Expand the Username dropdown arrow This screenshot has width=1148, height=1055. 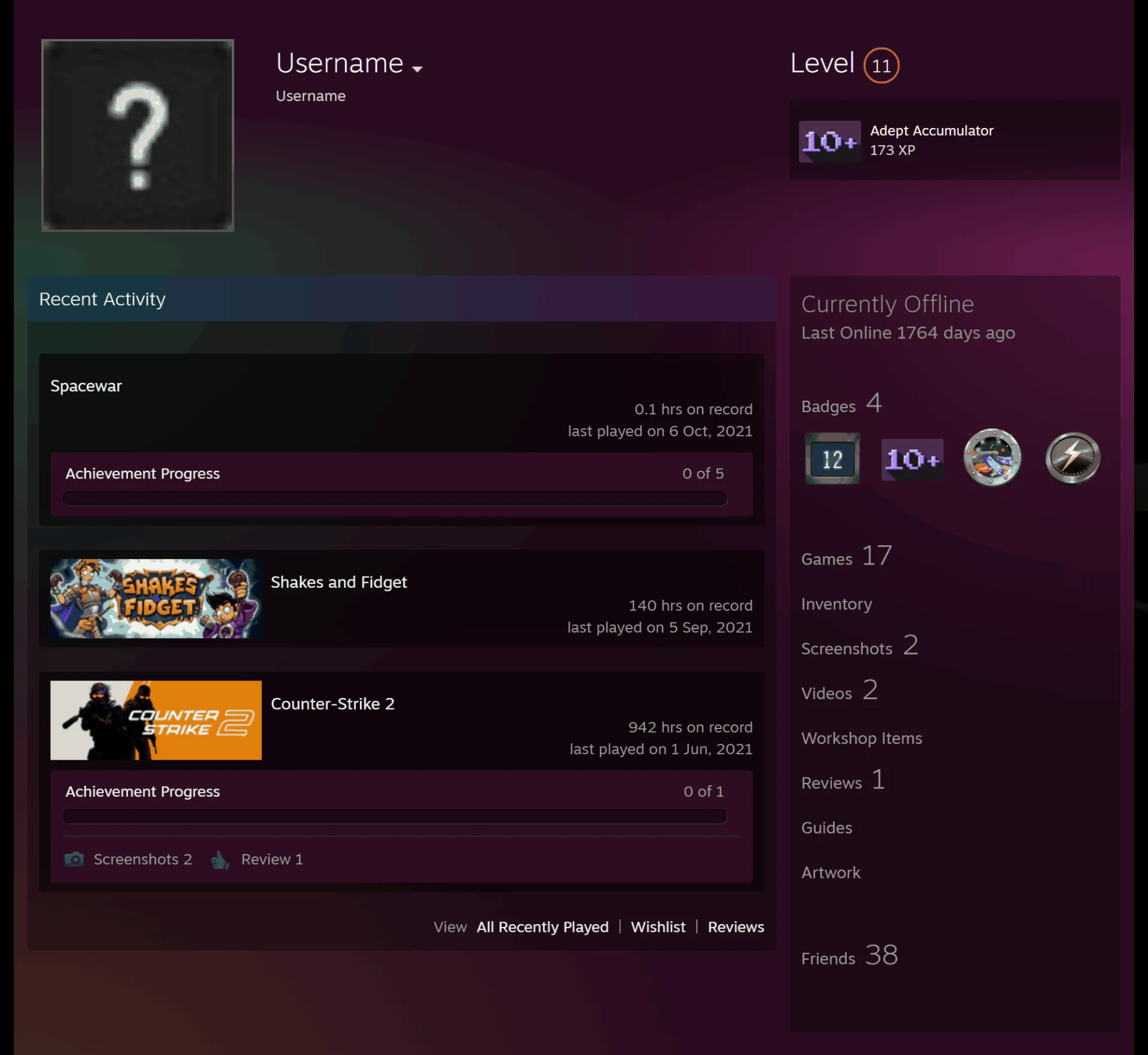[417, 69]
